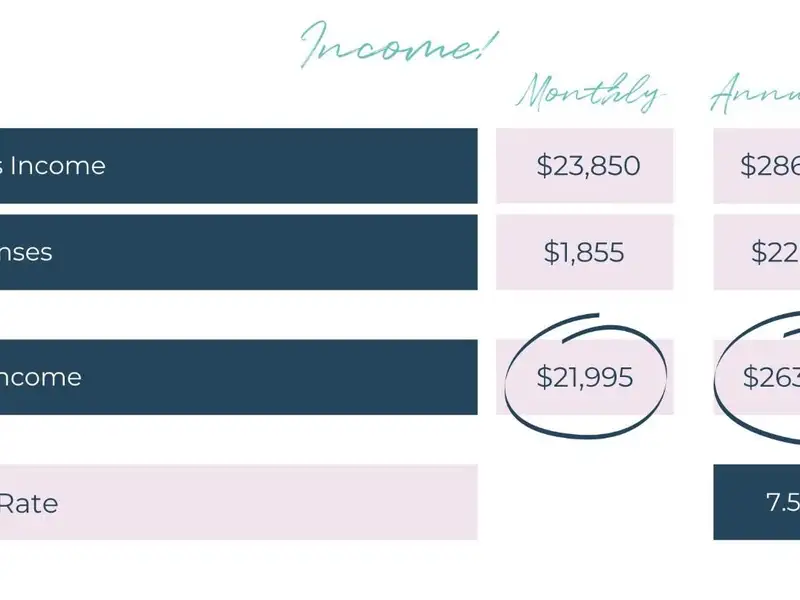The width and height of the screenshot is (800, 600).
Task: Select the Income row label bar
Action: click(x=239, y=166)
